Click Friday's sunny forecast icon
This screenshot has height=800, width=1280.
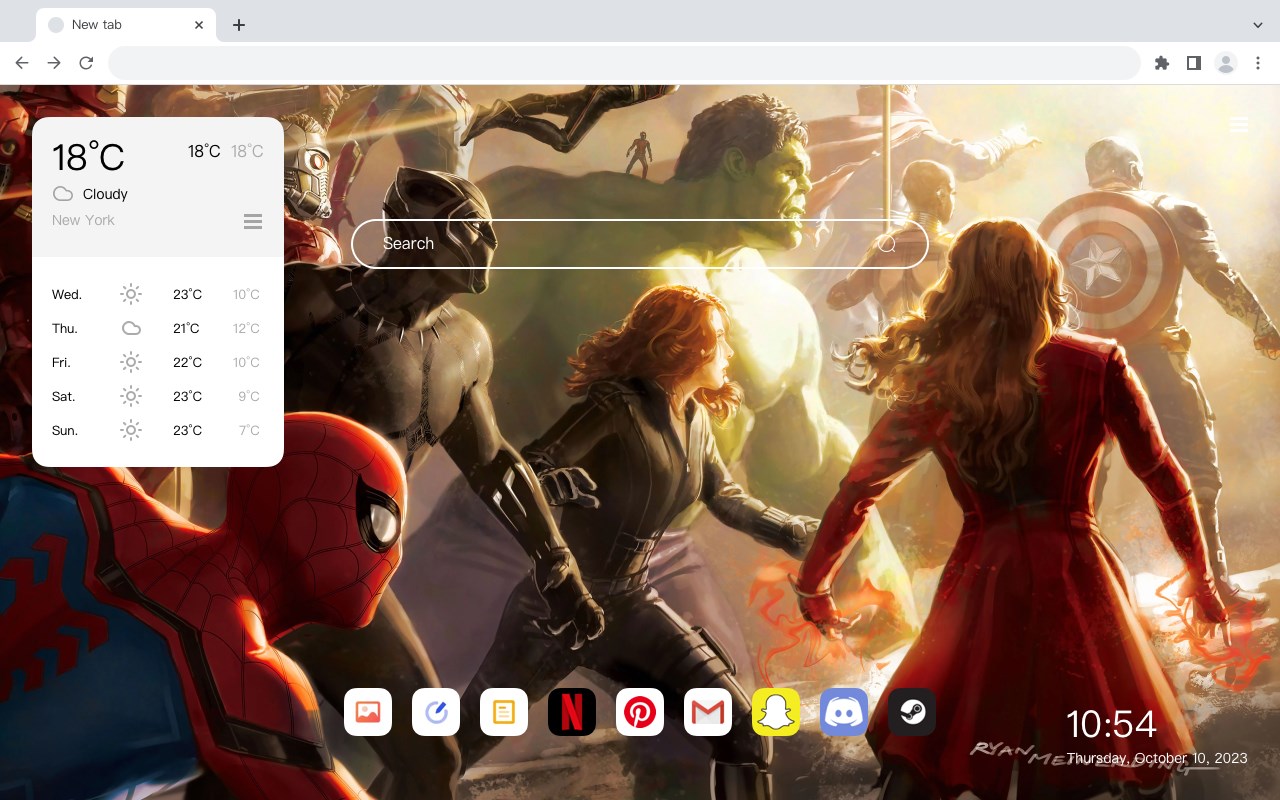point(131,362)
